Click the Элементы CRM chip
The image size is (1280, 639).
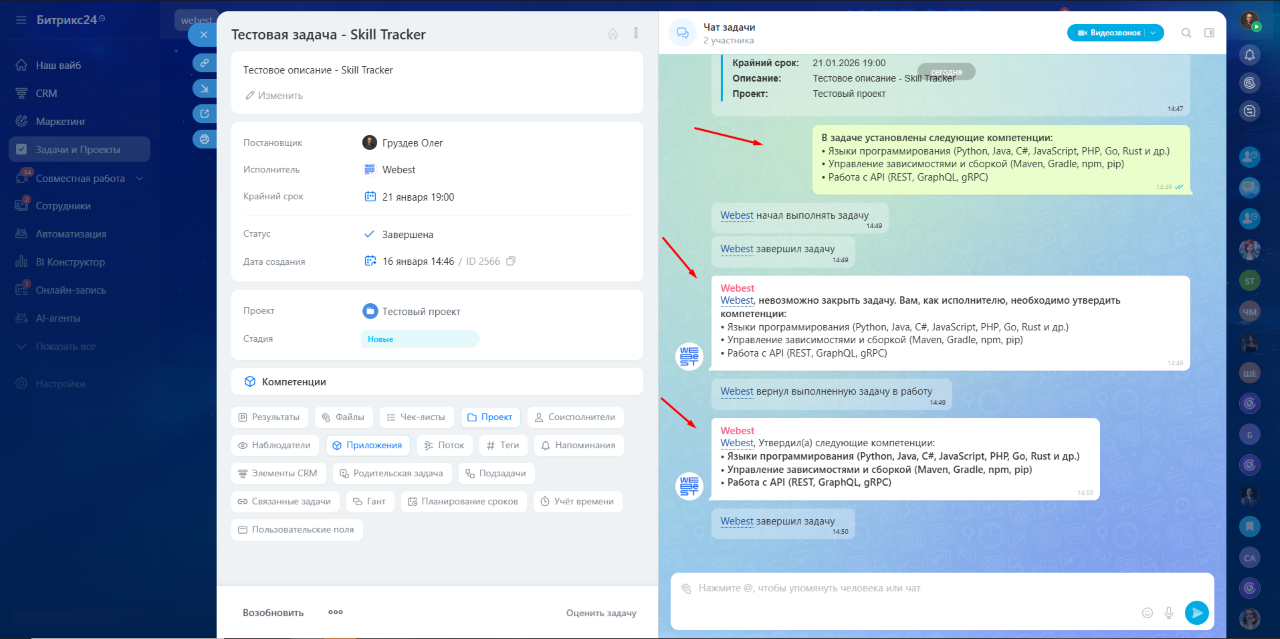tap(279, 473)
